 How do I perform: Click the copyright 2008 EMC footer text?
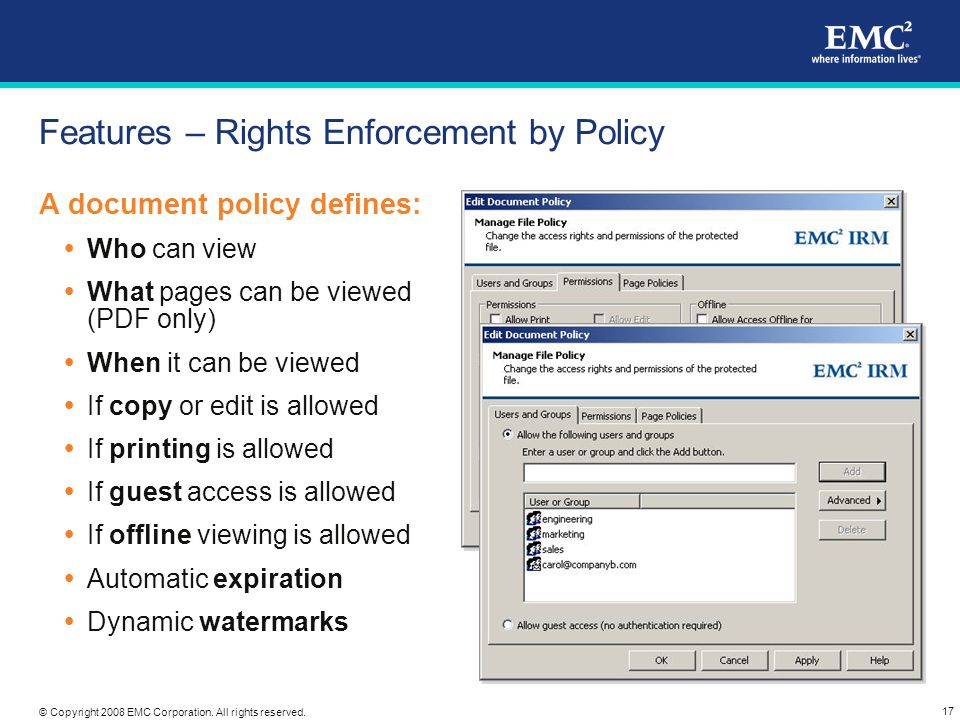pos(172,712)
